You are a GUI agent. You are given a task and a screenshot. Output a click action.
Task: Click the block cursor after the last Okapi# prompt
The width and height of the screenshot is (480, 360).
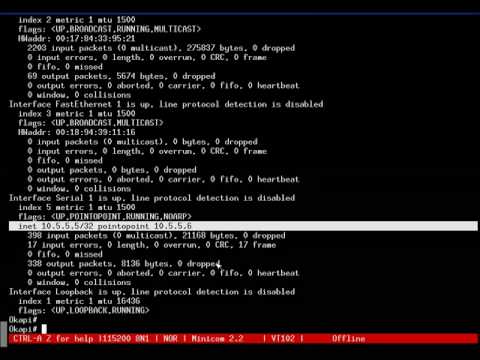pyautogui.click(x=44, y=329)
